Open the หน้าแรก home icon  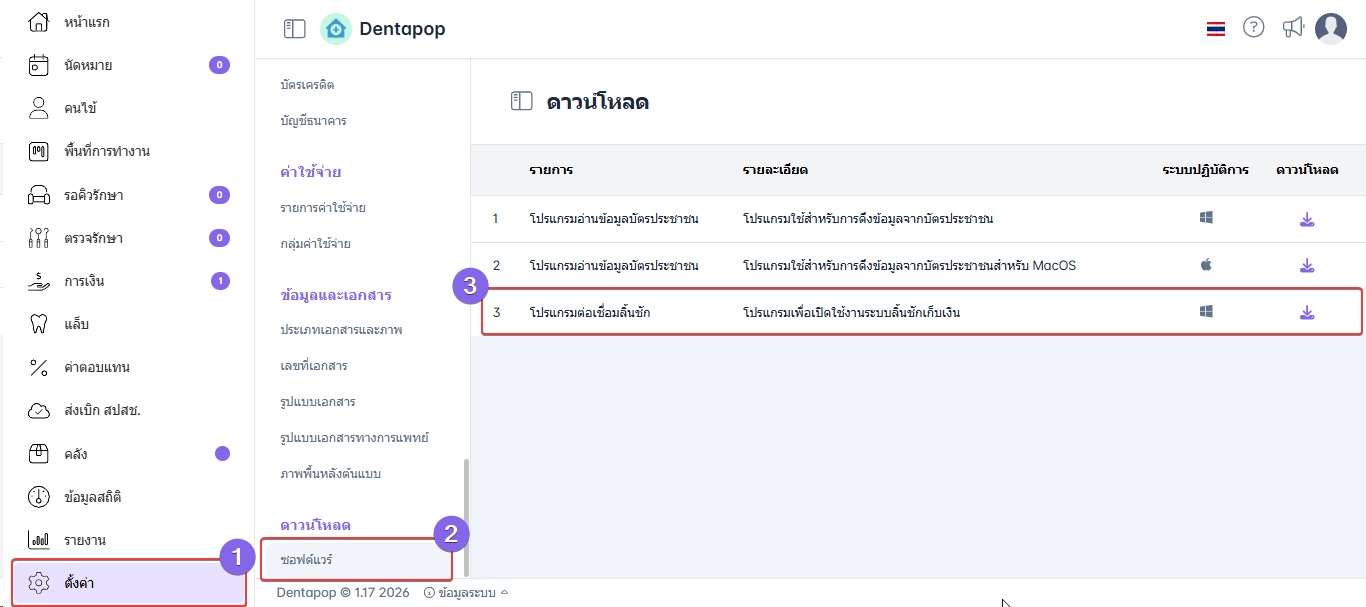(x=39, y=21)
